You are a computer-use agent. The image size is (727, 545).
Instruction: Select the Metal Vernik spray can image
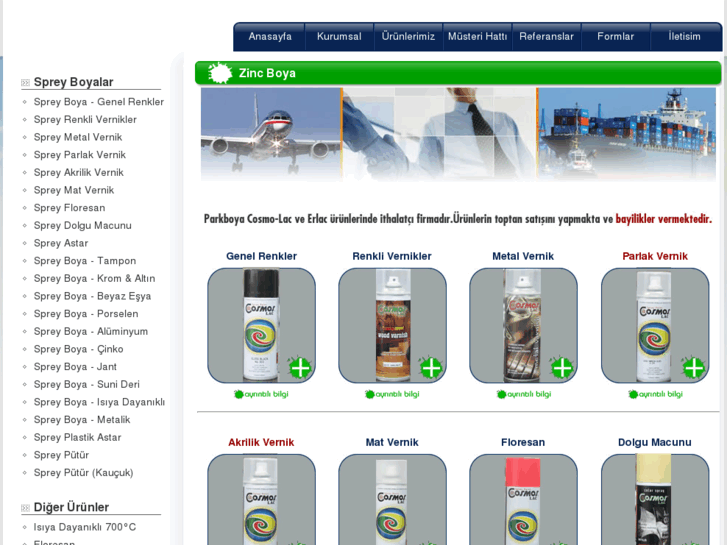pos(523,325)
